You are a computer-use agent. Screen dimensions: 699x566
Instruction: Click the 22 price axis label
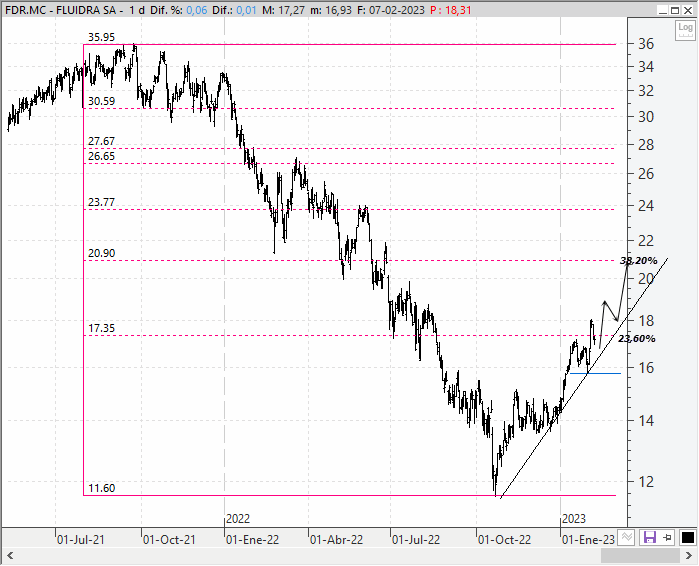point(646,241)
